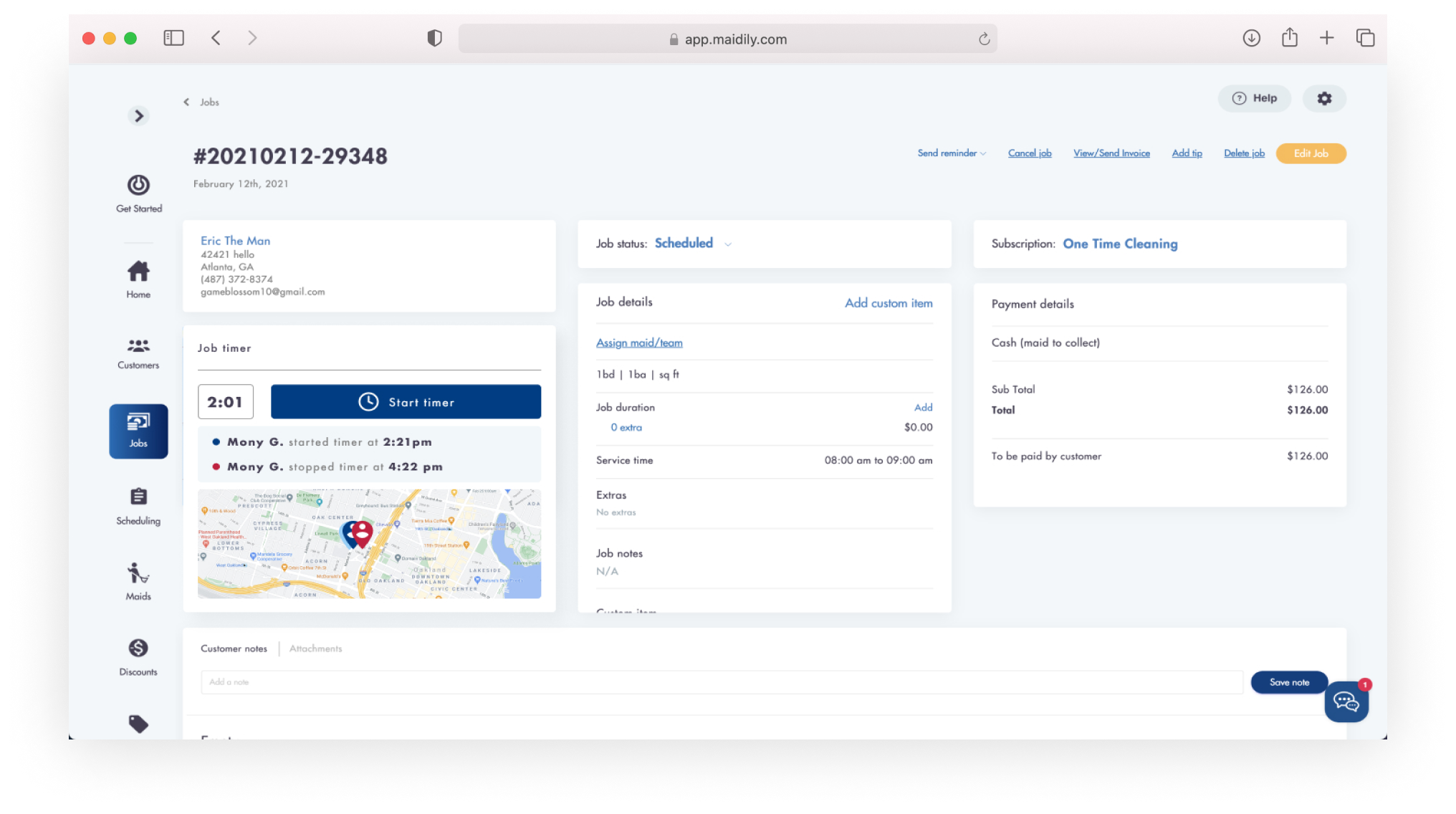Click the Assign maid/team link
Image resolution: width=1456 pixels, height=814 pixels.
click(639, 343)
